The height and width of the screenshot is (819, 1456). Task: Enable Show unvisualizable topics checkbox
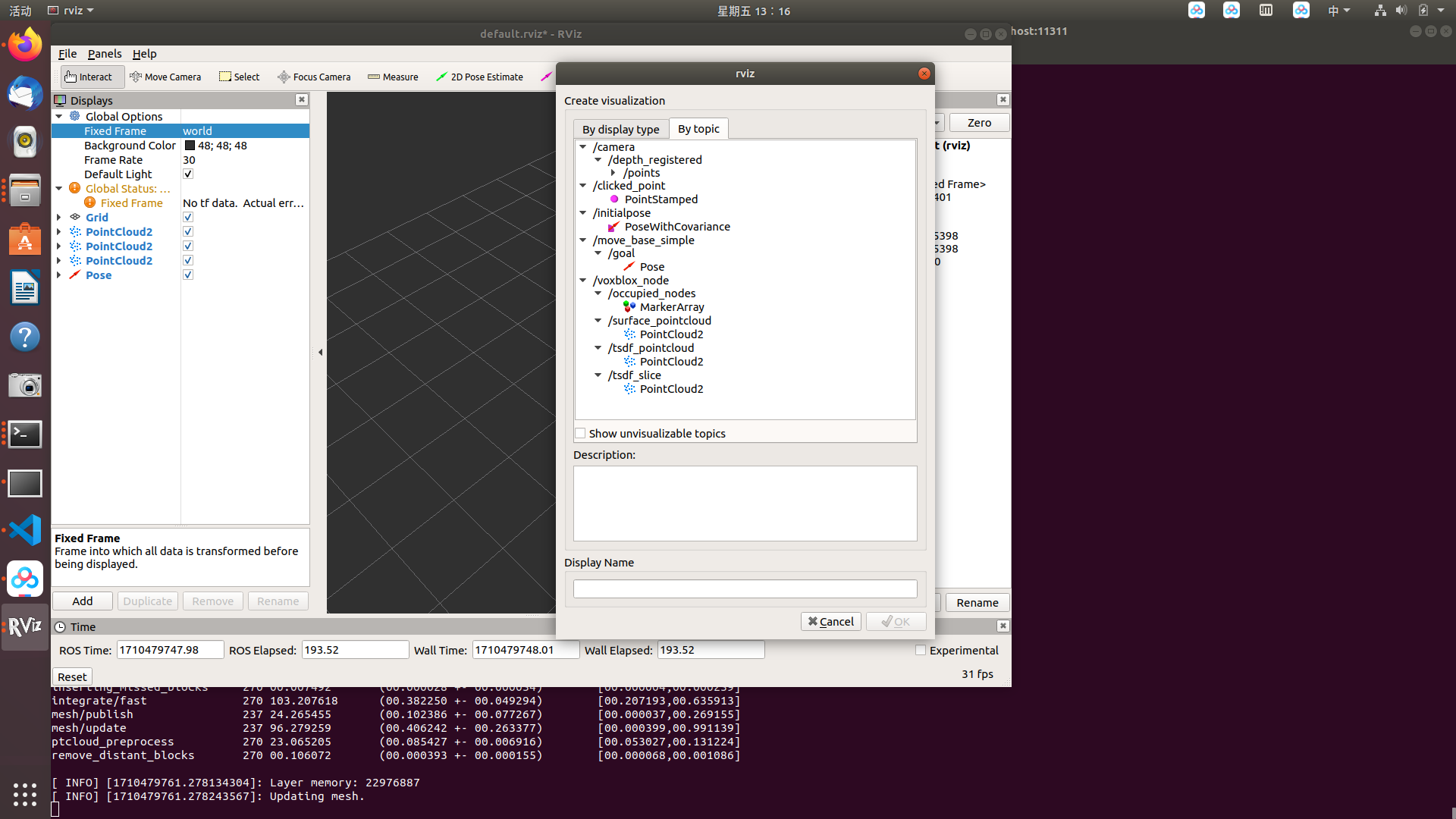(x=580, y=434)
